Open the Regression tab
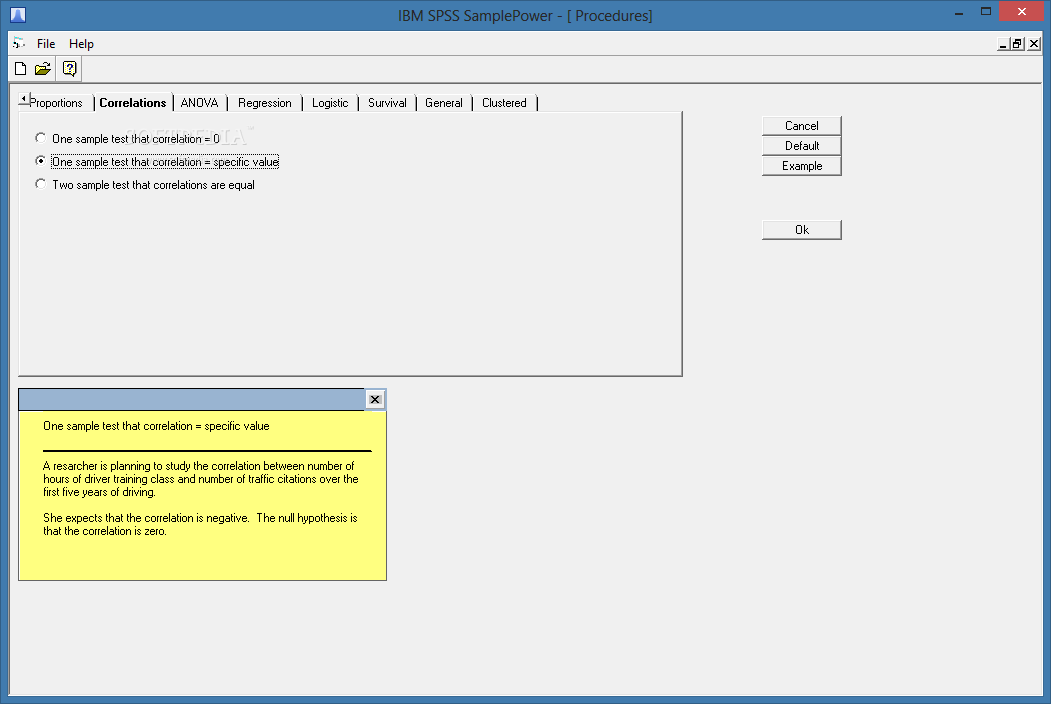1051x704 pixels. (265, 103)
